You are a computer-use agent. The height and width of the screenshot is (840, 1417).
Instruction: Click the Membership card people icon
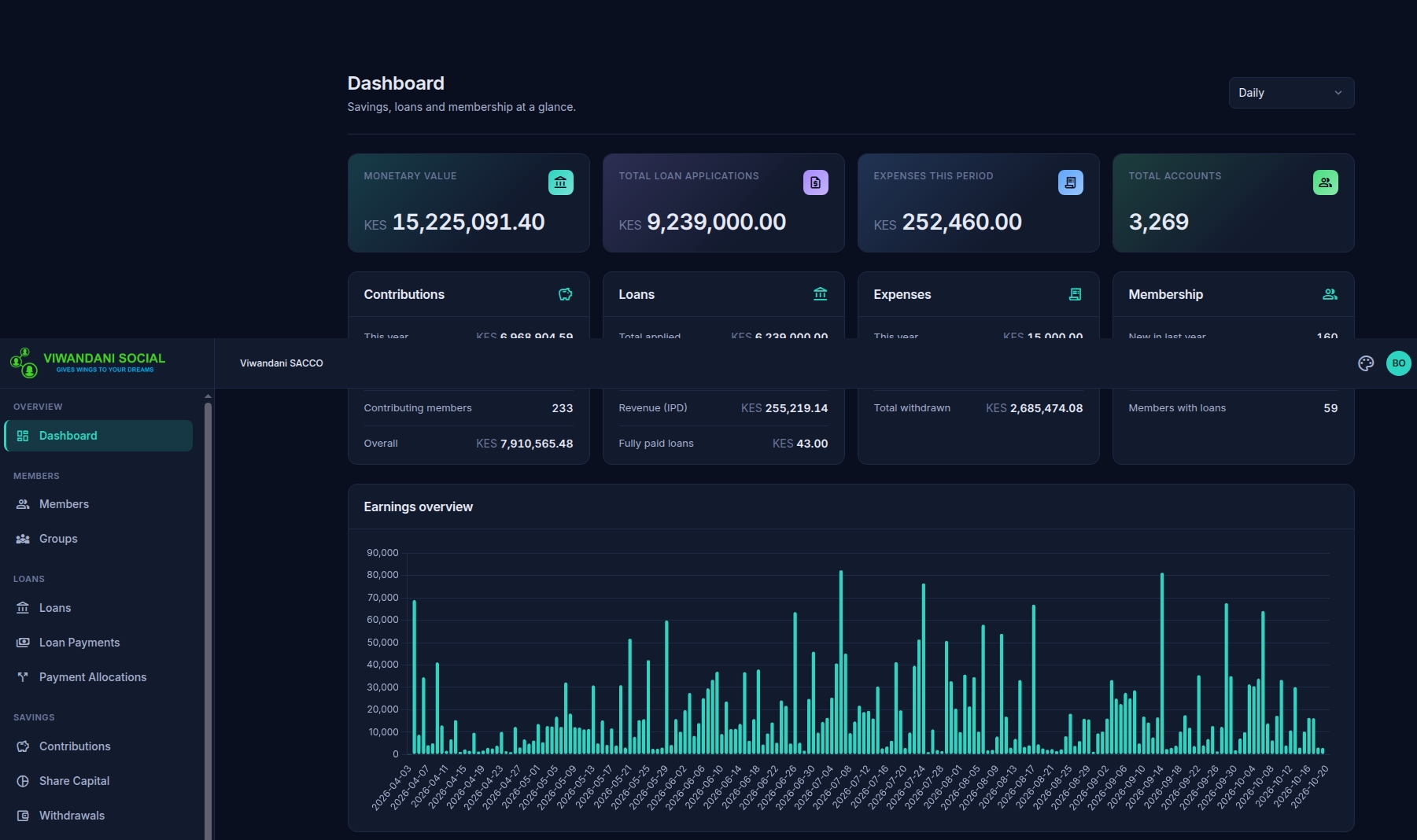[1330, 294]
